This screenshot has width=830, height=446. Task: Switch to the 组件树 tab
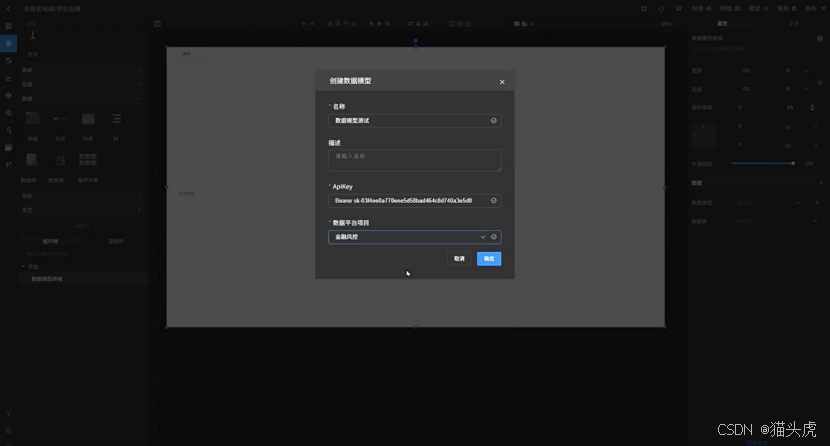[x=50, y=241]
